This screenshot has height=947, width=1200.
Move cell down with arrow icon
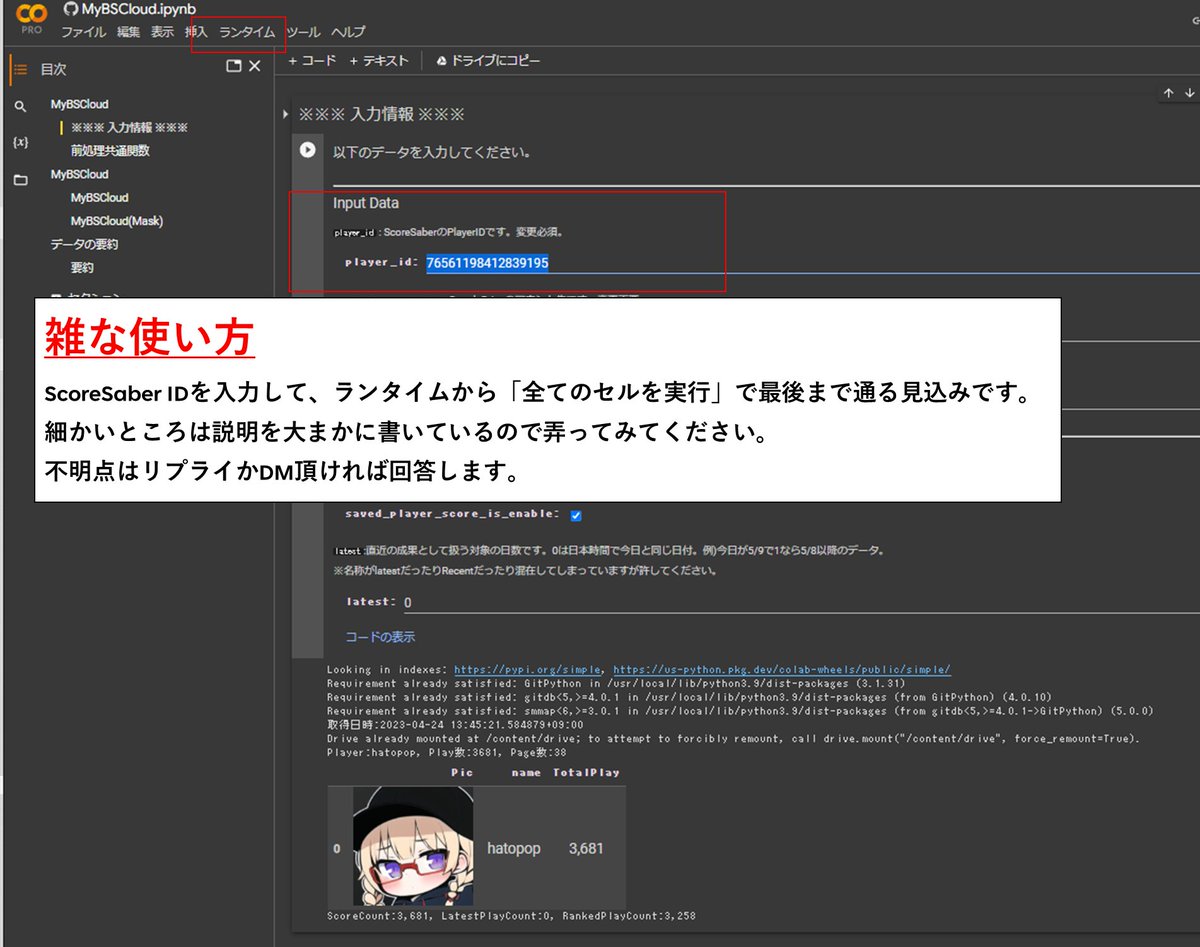pyautogui.click(x=1189, y=93)
